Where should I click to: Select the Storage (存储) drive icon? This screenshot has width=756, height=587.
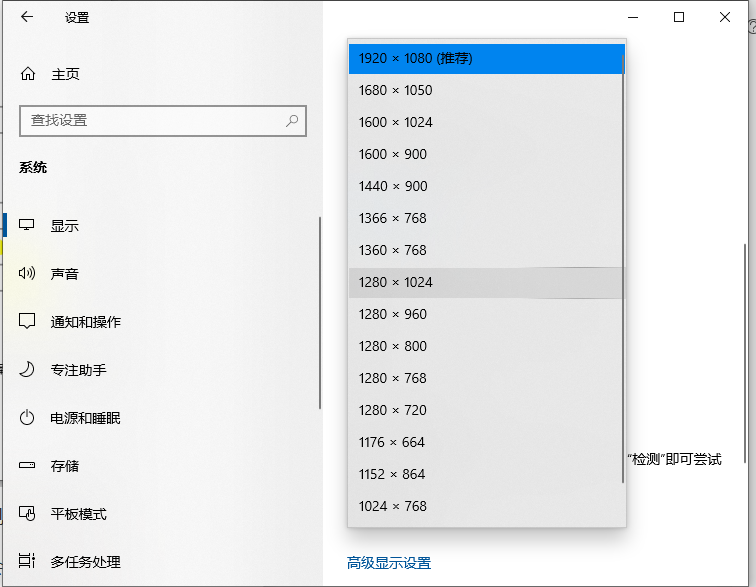[x=28, y=466]
